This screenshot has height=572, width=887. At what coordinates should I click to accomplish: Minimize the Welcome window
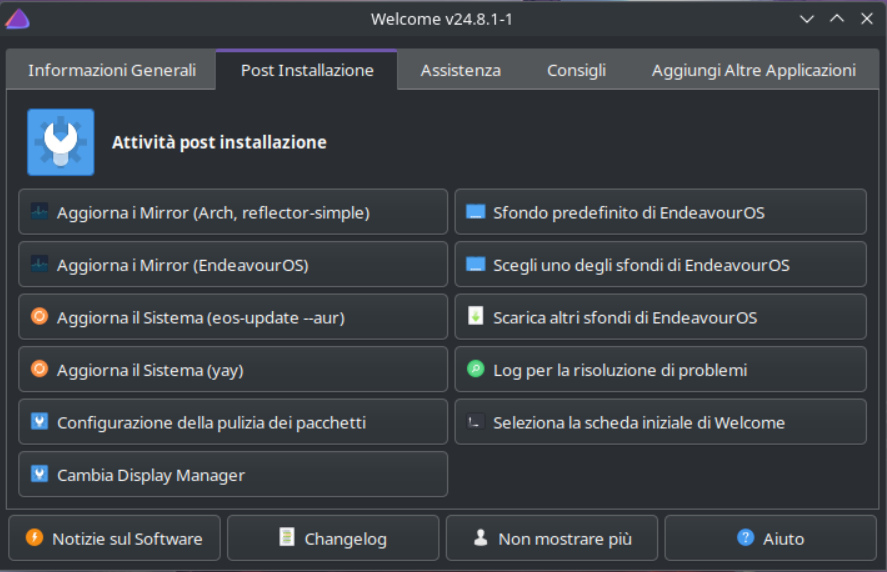[x=807, y=19]
